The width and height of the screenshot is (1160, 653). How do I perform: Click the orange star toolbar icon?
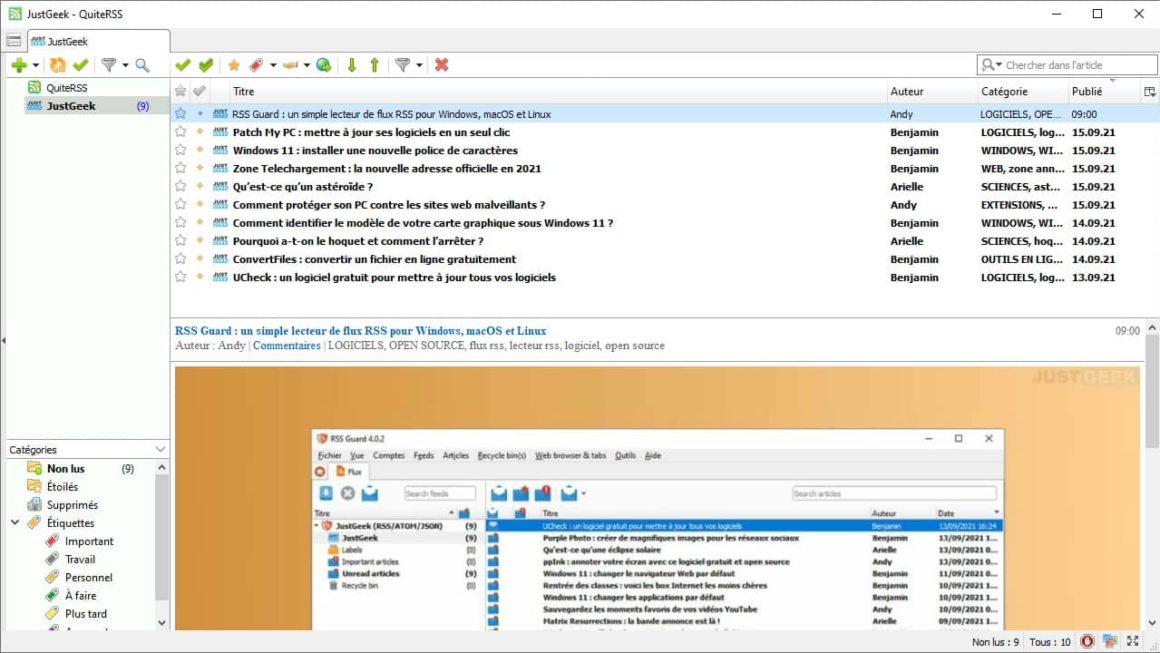point(234,65)
